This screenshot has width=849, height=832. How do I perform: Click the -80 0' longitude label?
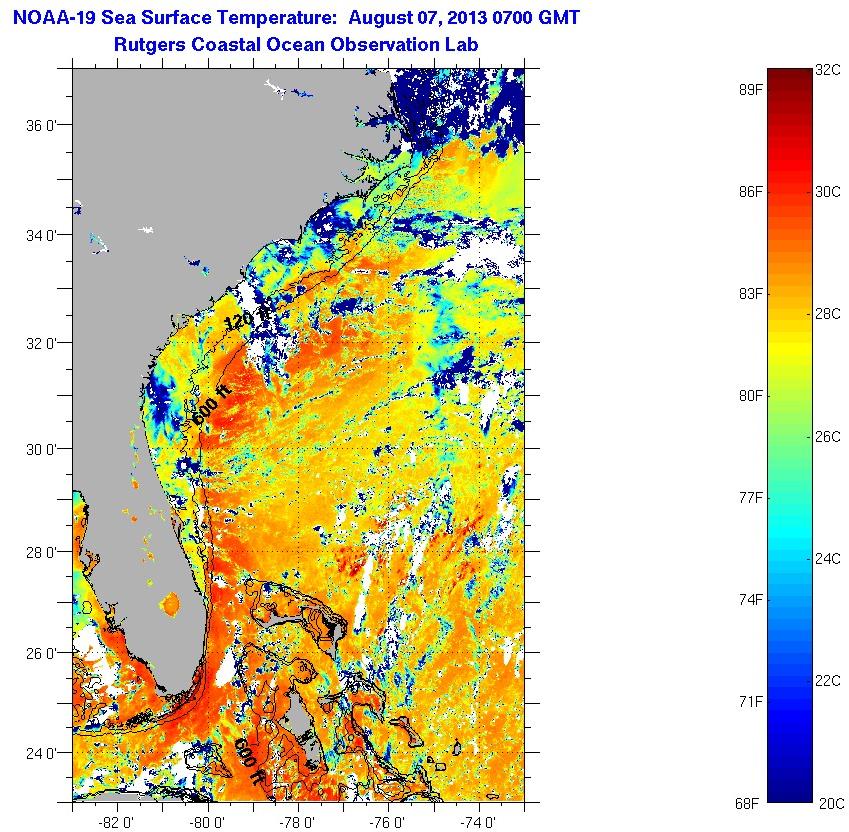207,822
